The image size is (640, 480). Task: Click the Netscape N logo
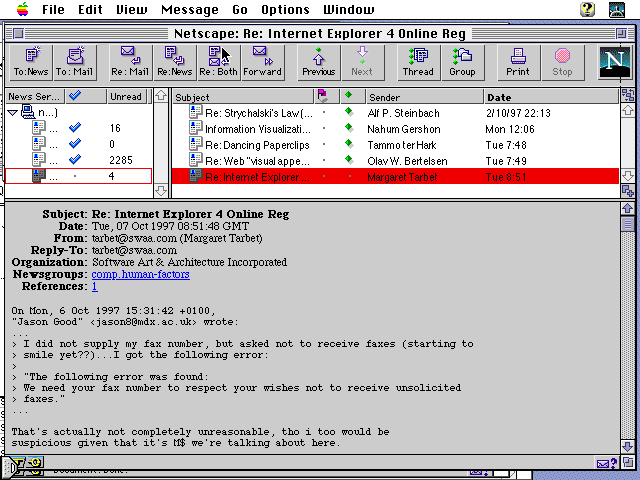tap(614, 62)
